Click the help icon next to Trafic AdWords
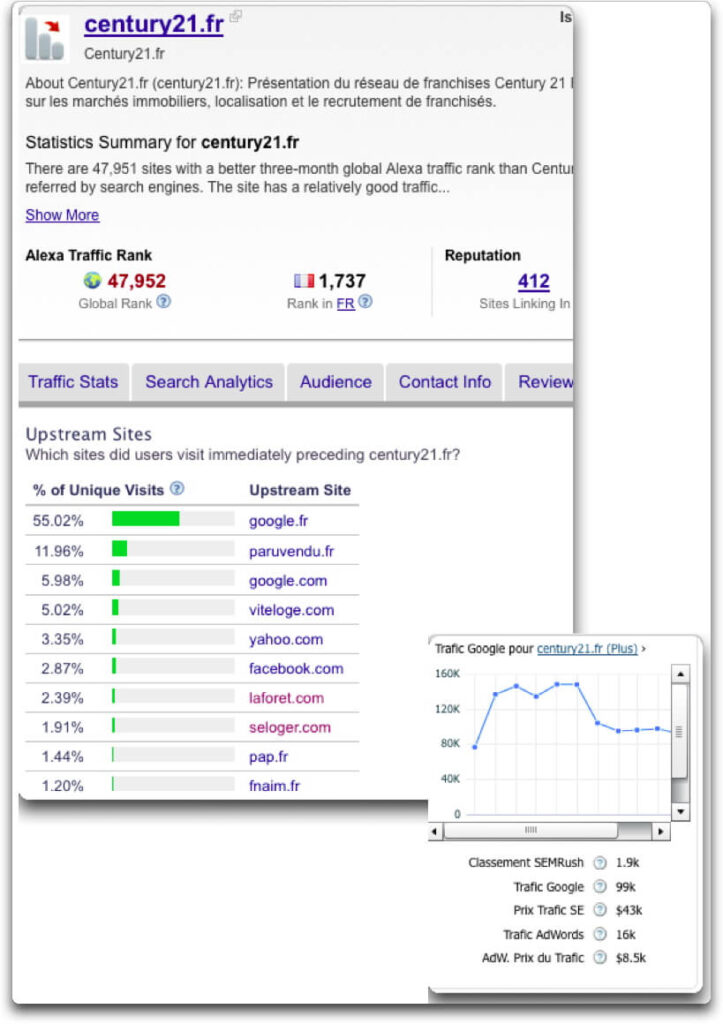The image size is (723, 1024). 600,935
